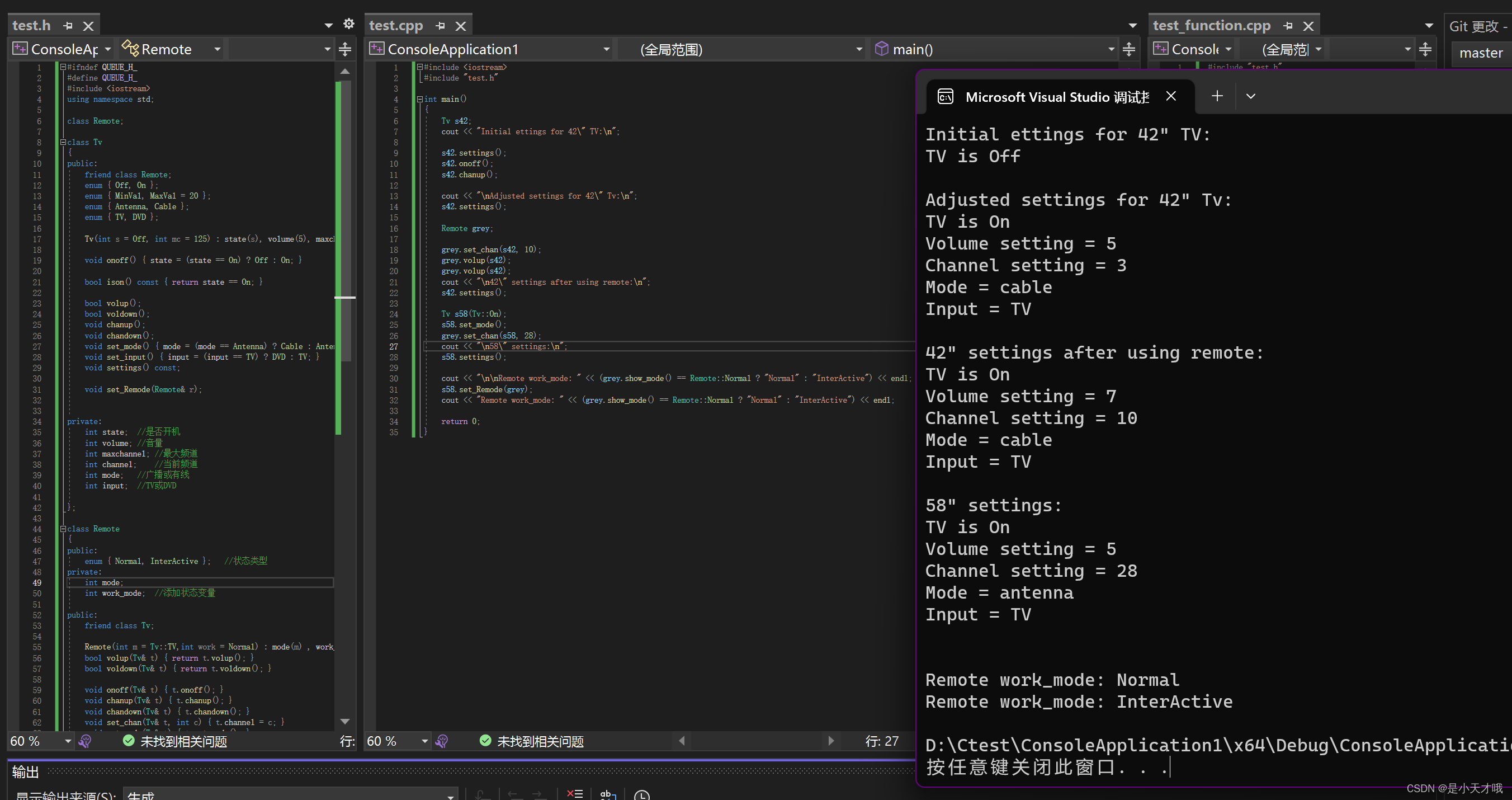1512x800 pixels.
Task: Open the zoom 60 % dropdown under test.cpp
Action: pos(425,741)
